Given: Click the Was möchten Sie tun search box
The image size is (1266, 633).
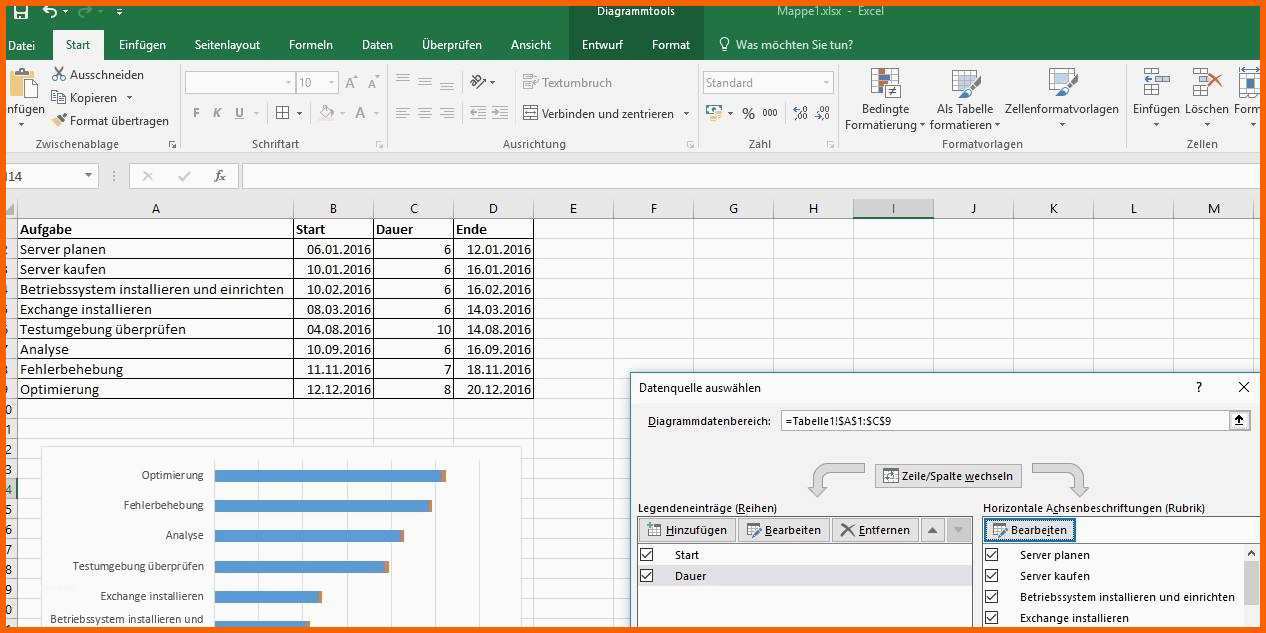Looking at the screenshot, I should (785, 45).
